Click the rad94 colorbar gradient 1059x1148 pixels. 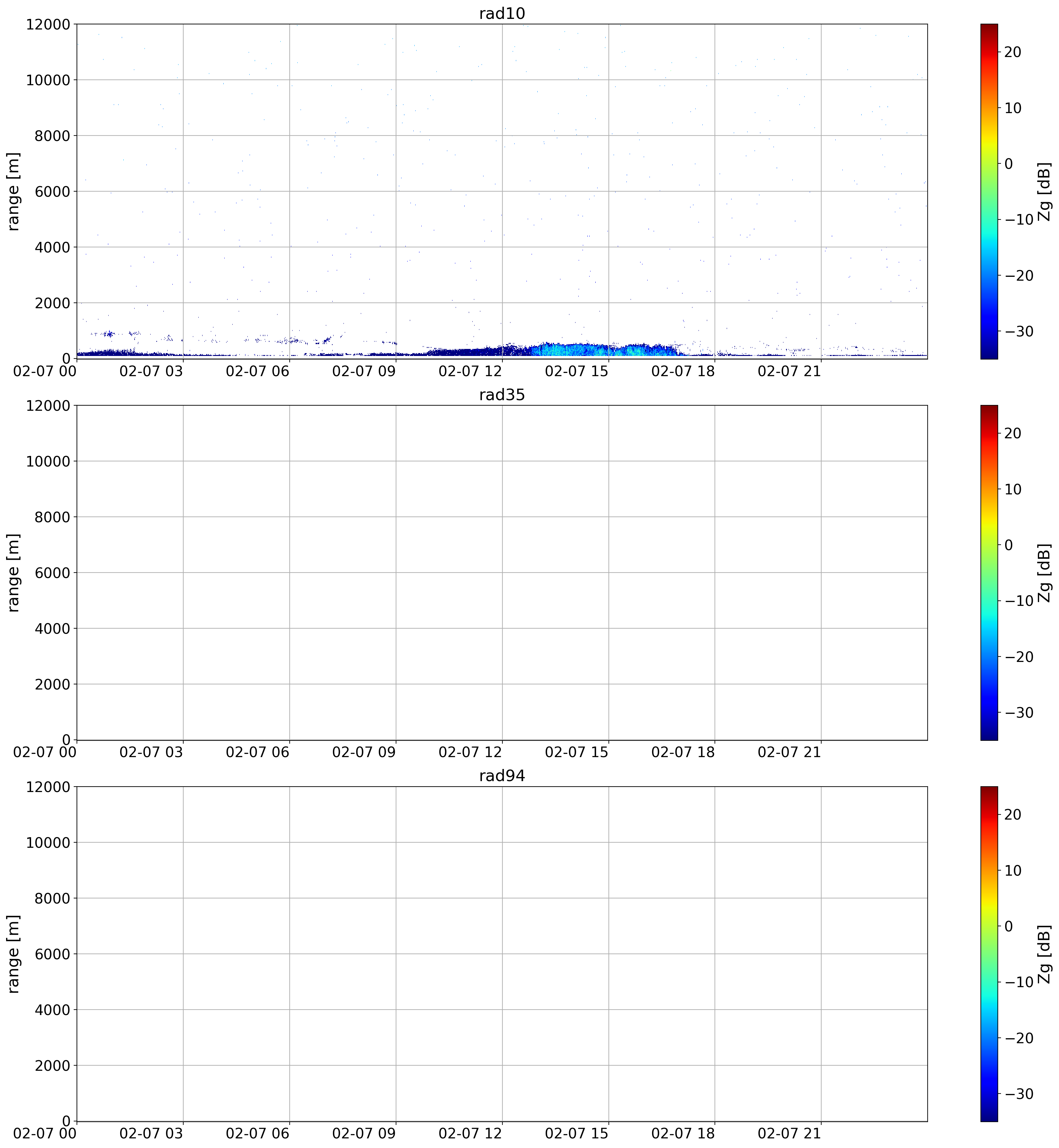[x=989, y=954]
